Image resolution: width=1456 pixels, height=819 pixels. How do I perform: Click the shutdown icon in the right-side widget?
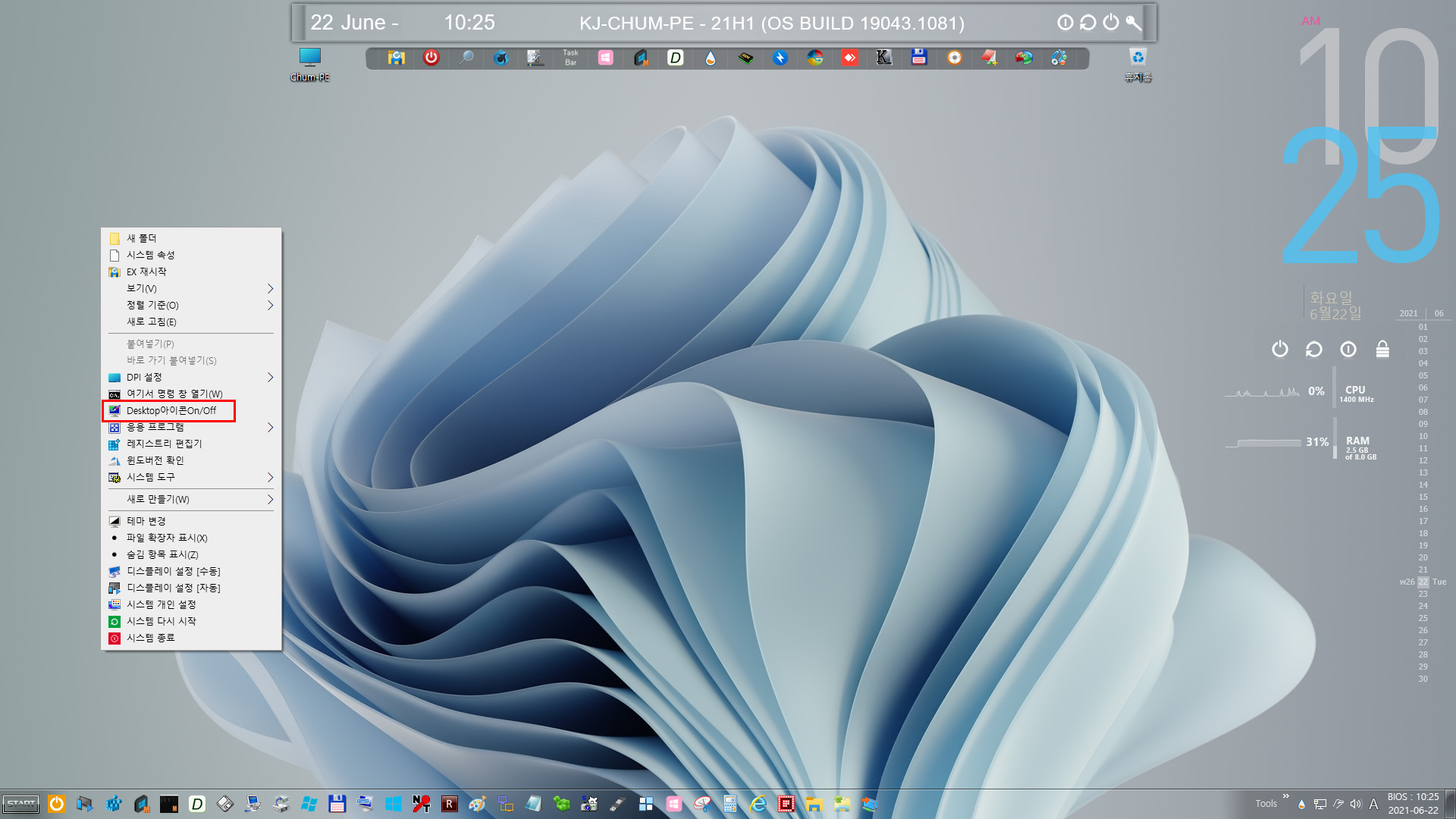click(1280, 349)
